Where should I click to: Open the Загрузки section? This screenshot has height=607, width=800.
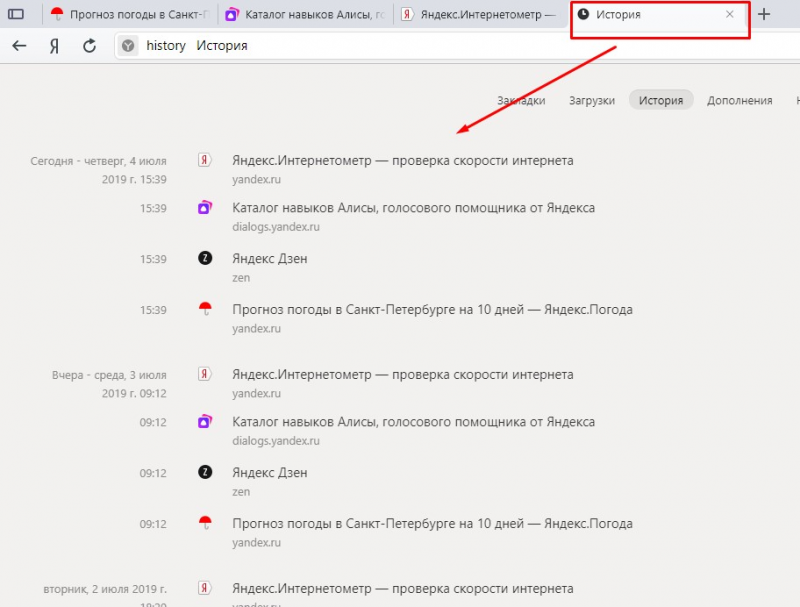(x=592, y=100)
